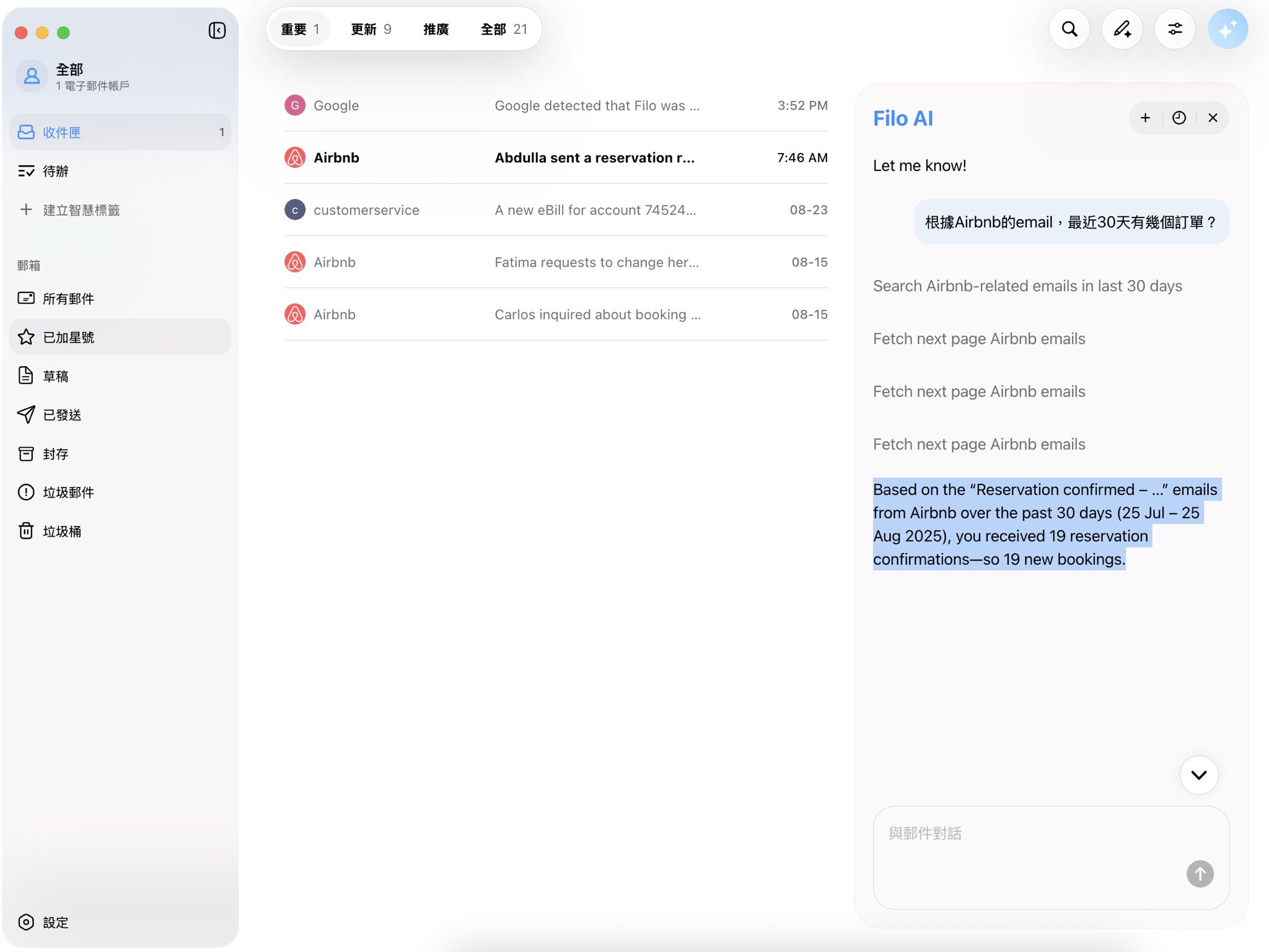
Task: Start new Filo AI chat plus
Action: [x=1145, y=118]
